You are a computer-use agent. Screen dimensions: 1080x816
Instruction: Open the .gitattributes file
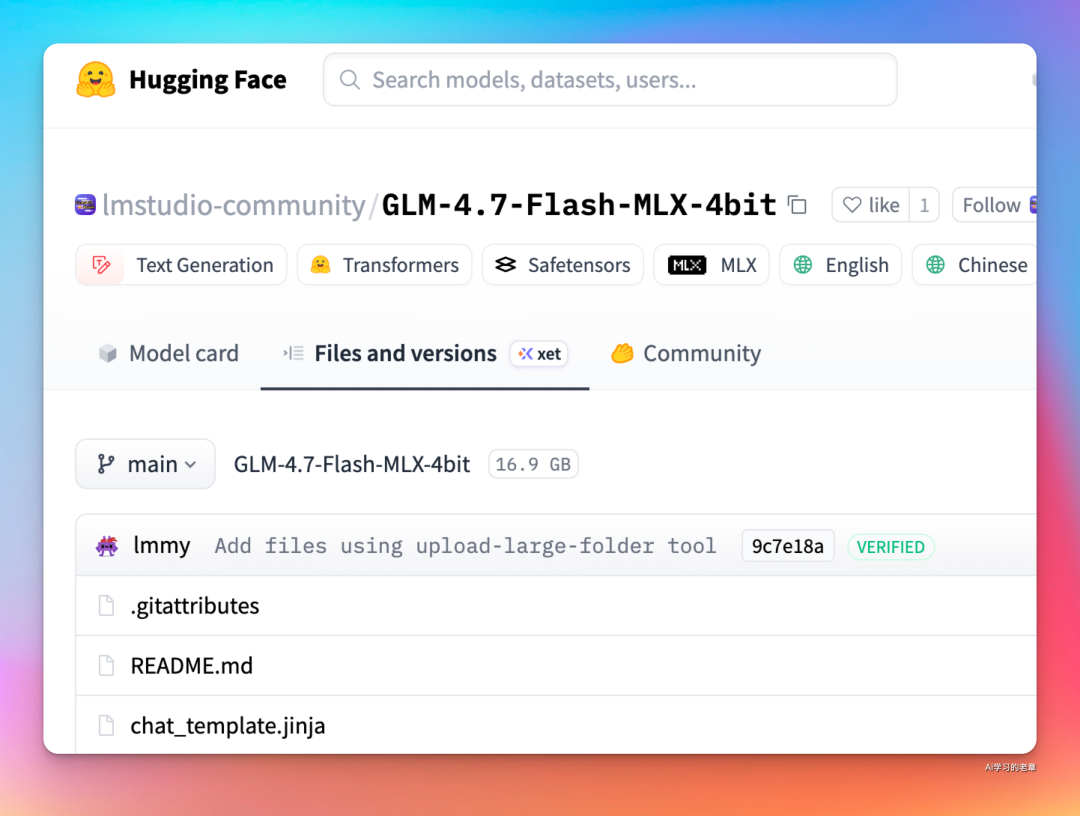tap(195, 606)
